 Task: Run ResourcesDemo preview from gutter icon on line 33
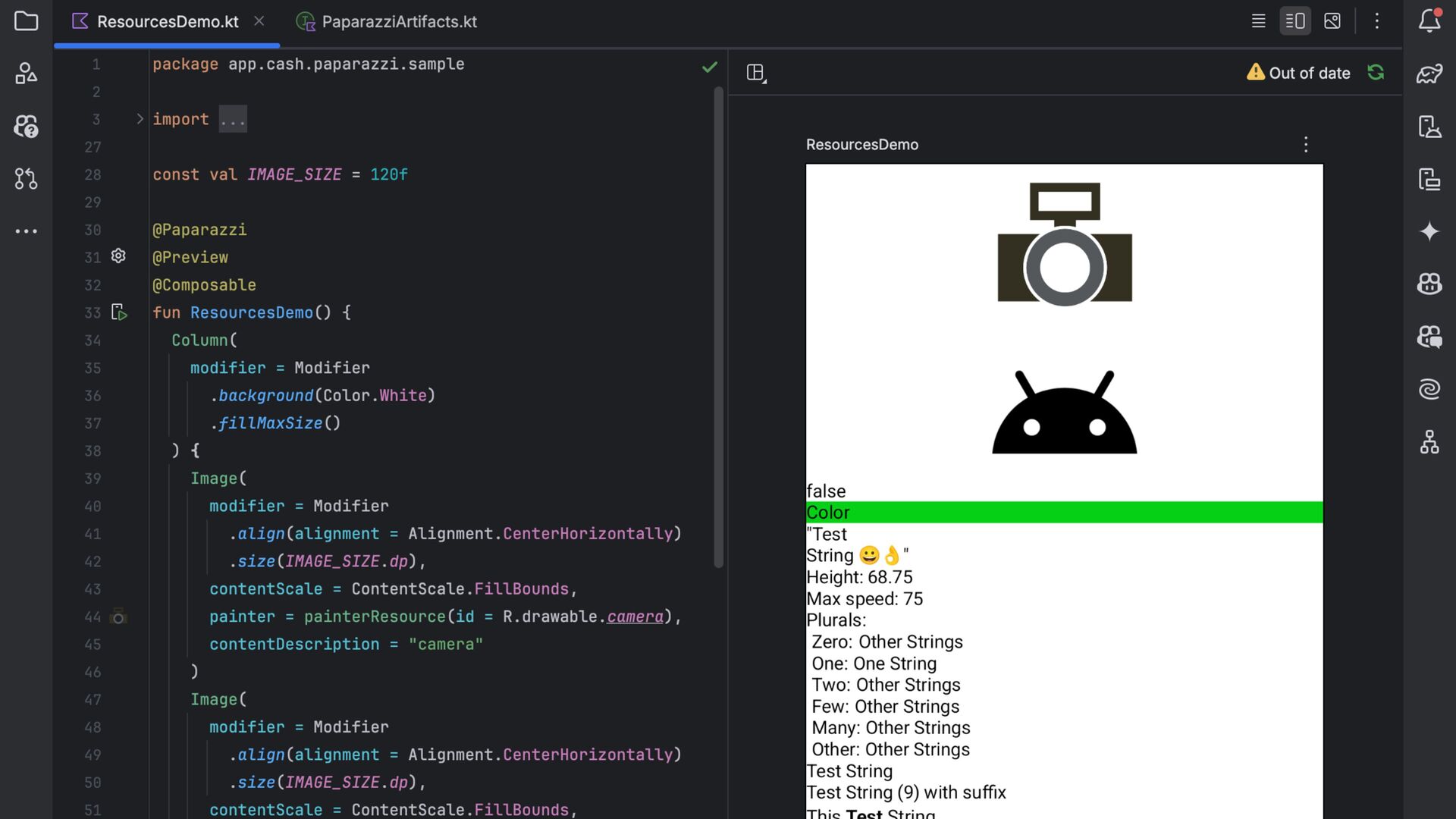tap(119, 312)
